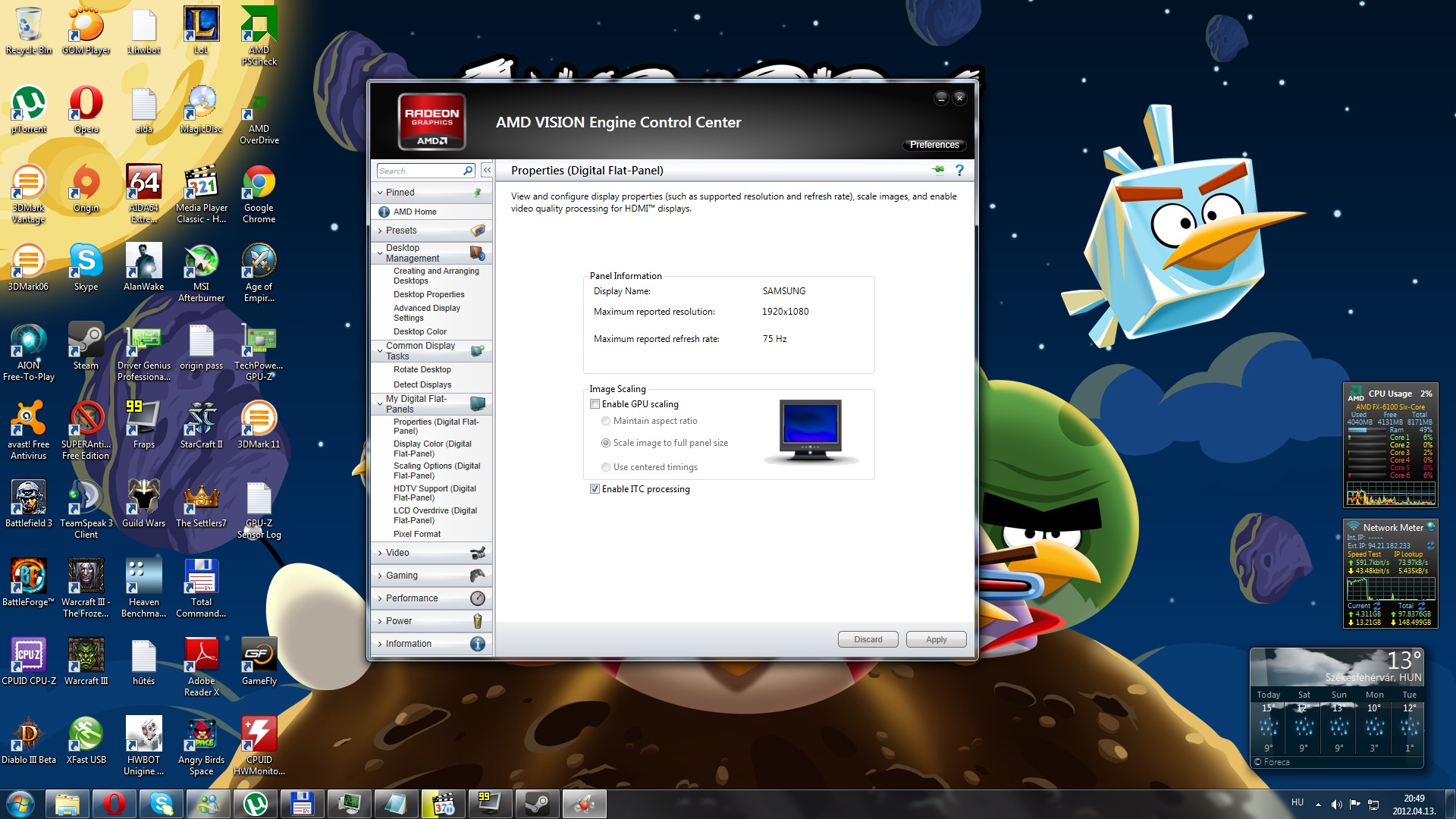
Task: Click Steam icon in taskbar
Action: (x=538, y=804)
